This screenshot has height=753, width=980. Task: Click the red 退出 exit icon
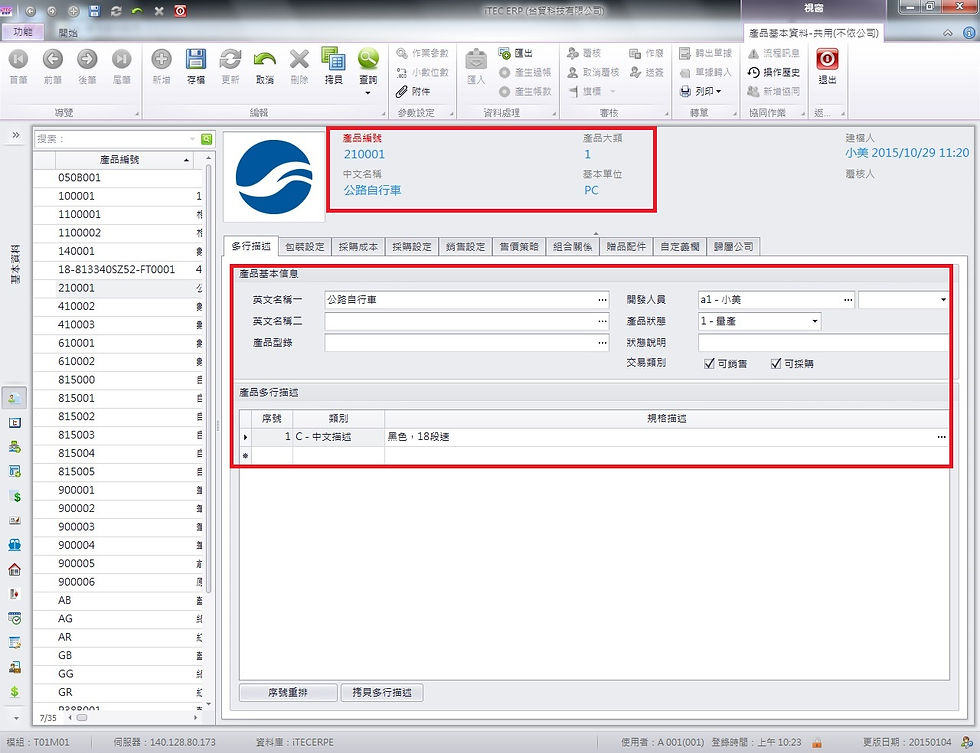(x=827, y=59)
